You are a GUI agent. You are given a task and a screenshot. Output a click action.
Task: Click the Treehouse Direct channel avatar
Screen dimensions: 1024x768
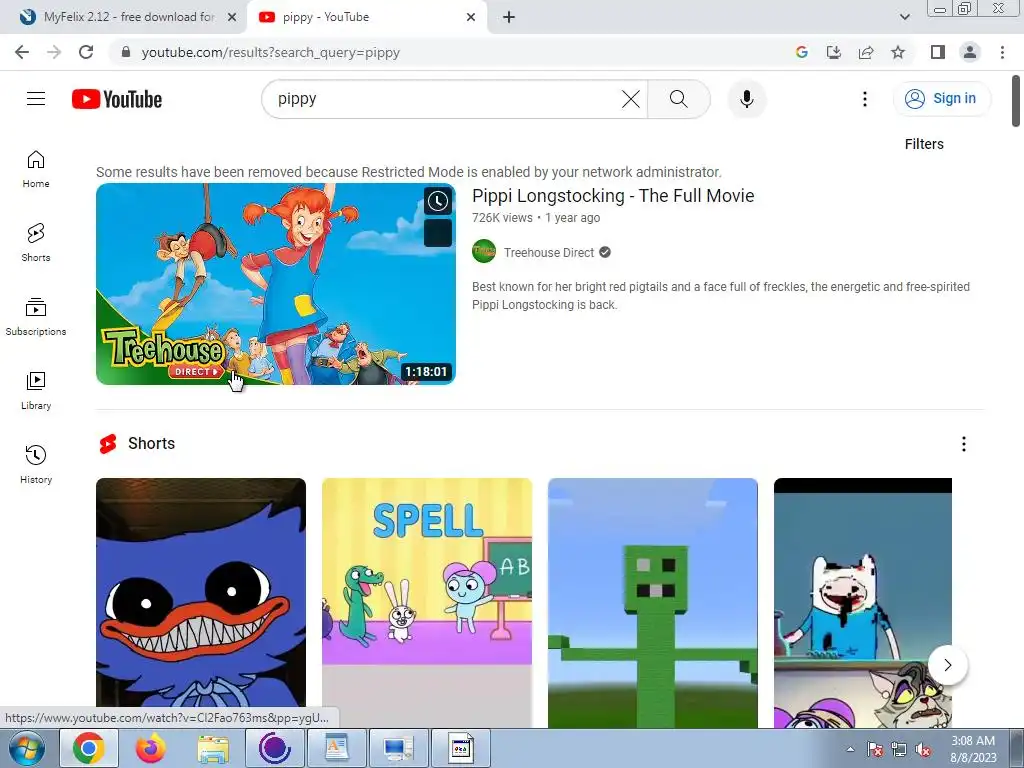(484, 251)
